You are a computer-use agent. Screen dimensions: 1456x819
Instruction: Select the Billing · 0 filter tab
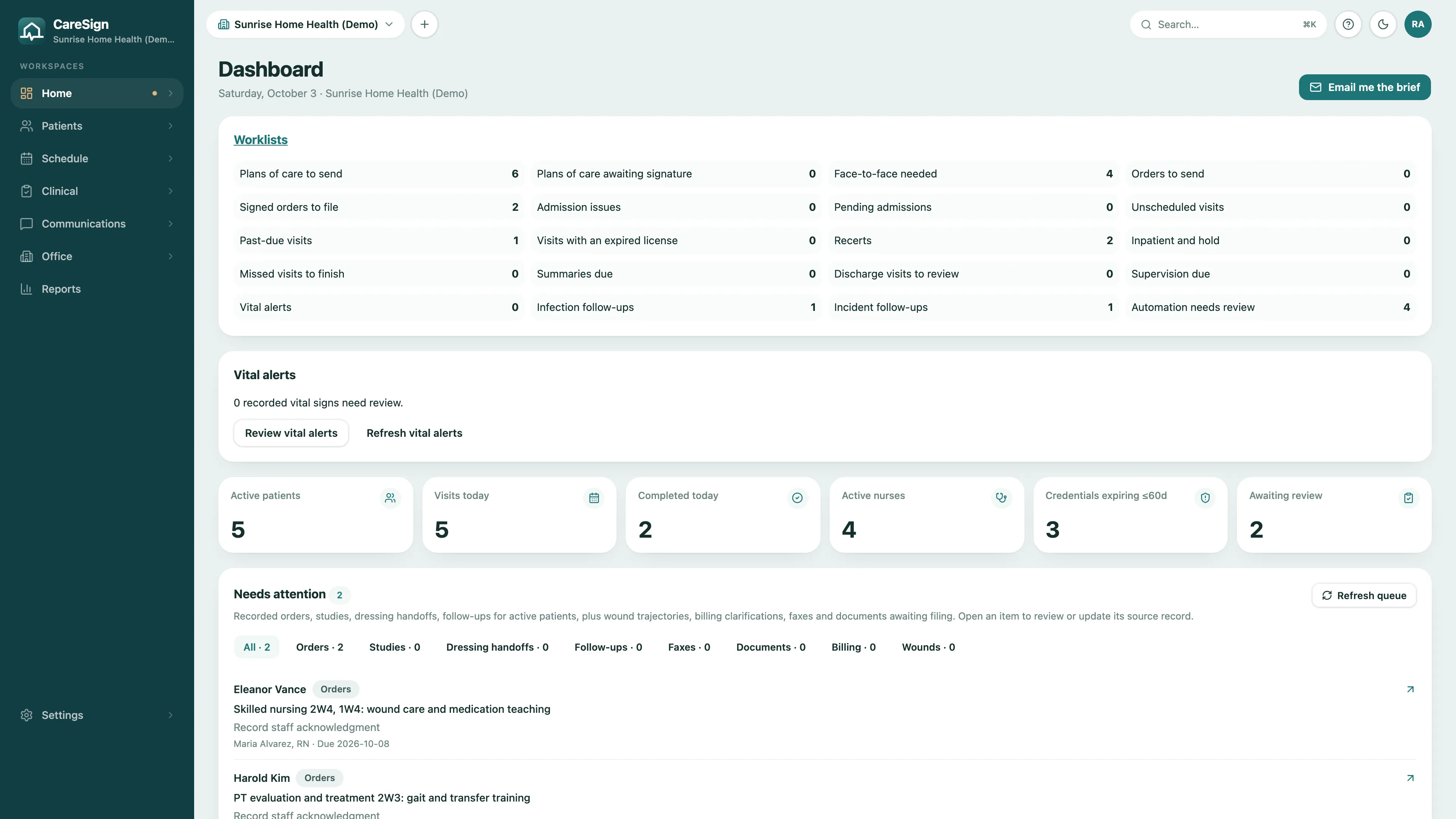854,647
